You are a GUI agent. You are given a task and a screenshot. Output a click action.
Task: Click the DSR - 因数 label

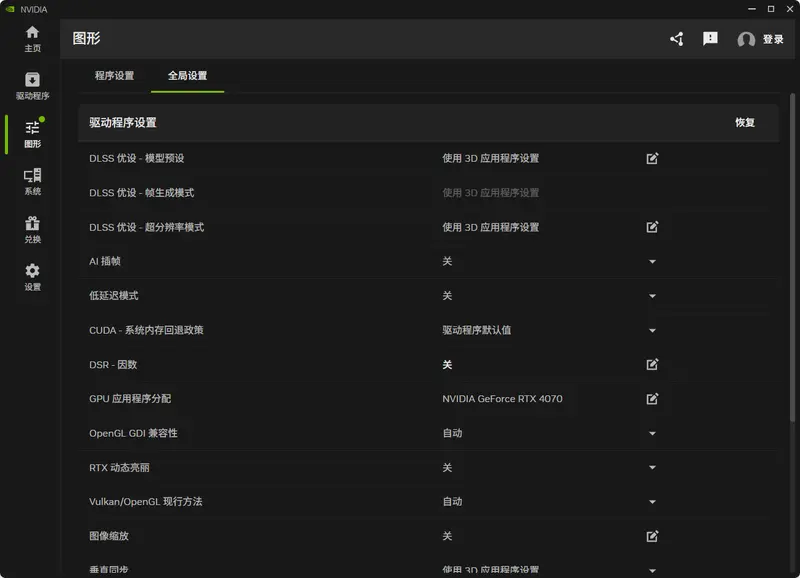(x=113, y=365)
